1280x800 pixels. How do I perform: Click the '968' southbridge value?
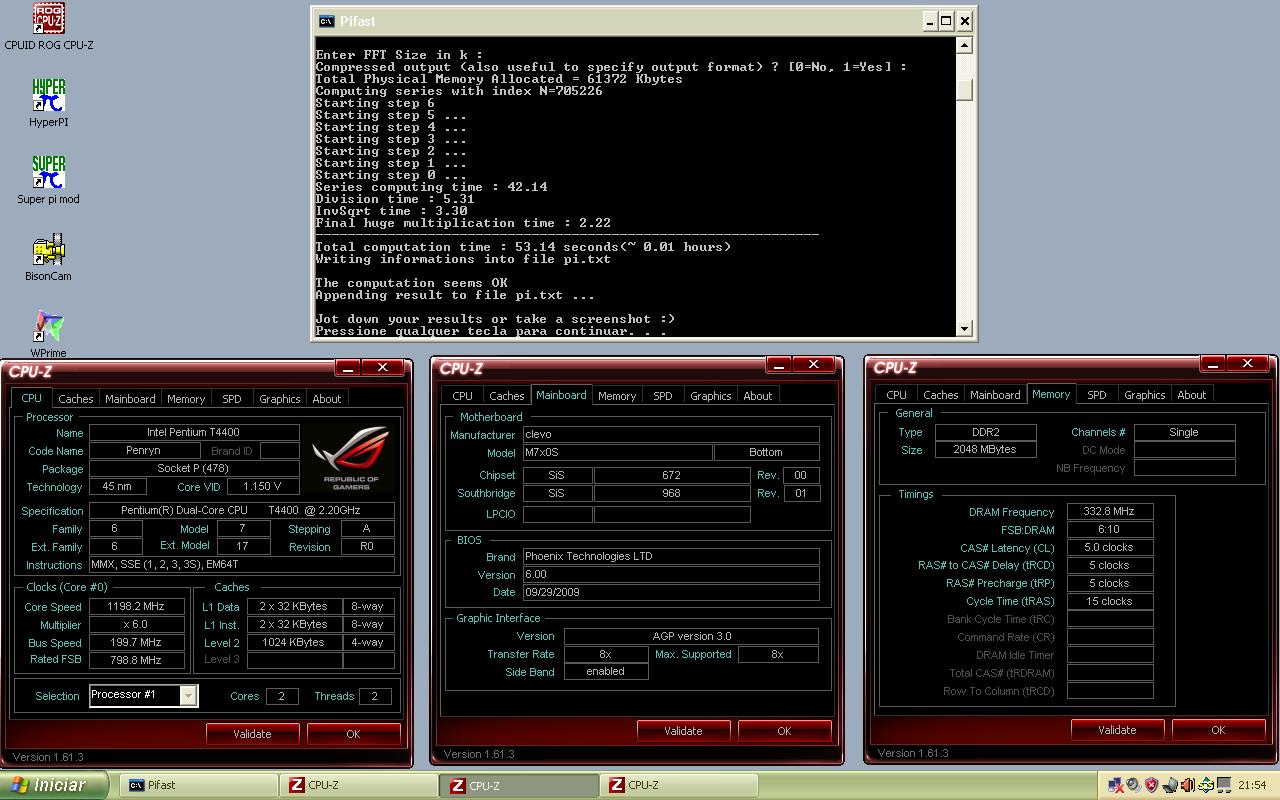click(x=671, y=493)
